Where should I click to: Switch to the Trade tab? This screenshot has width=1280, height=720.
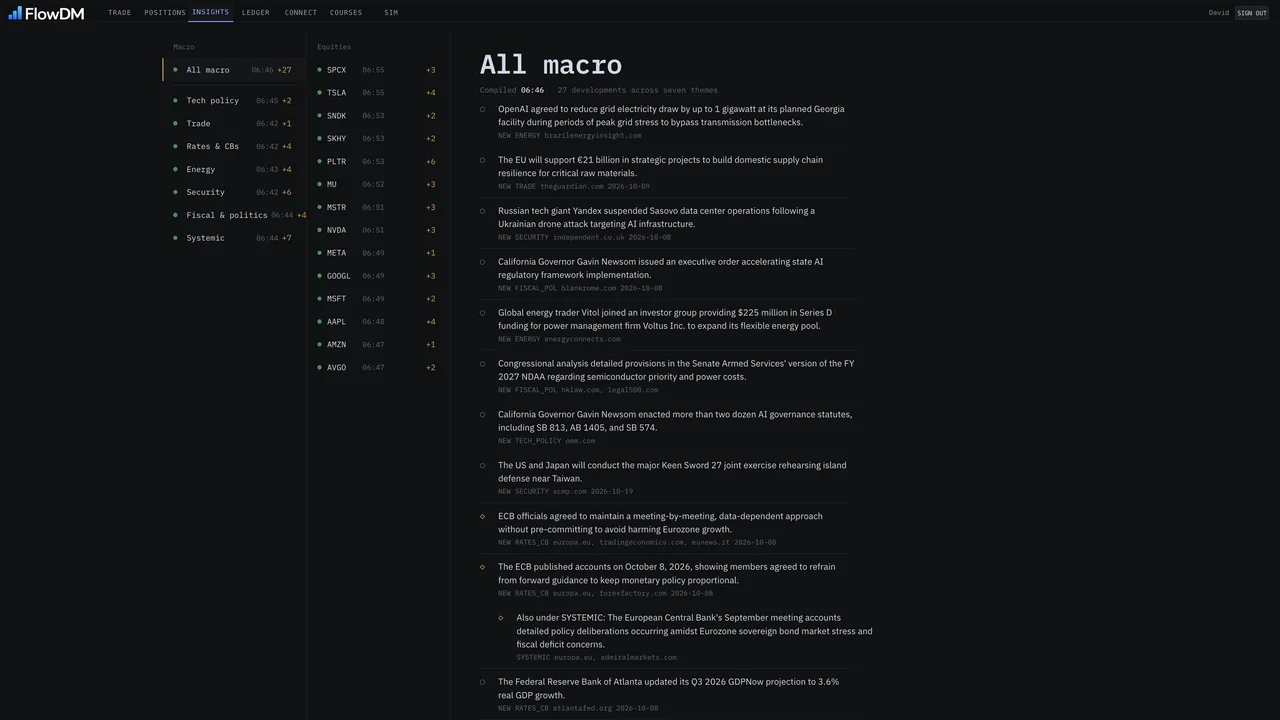pos(120,13)
